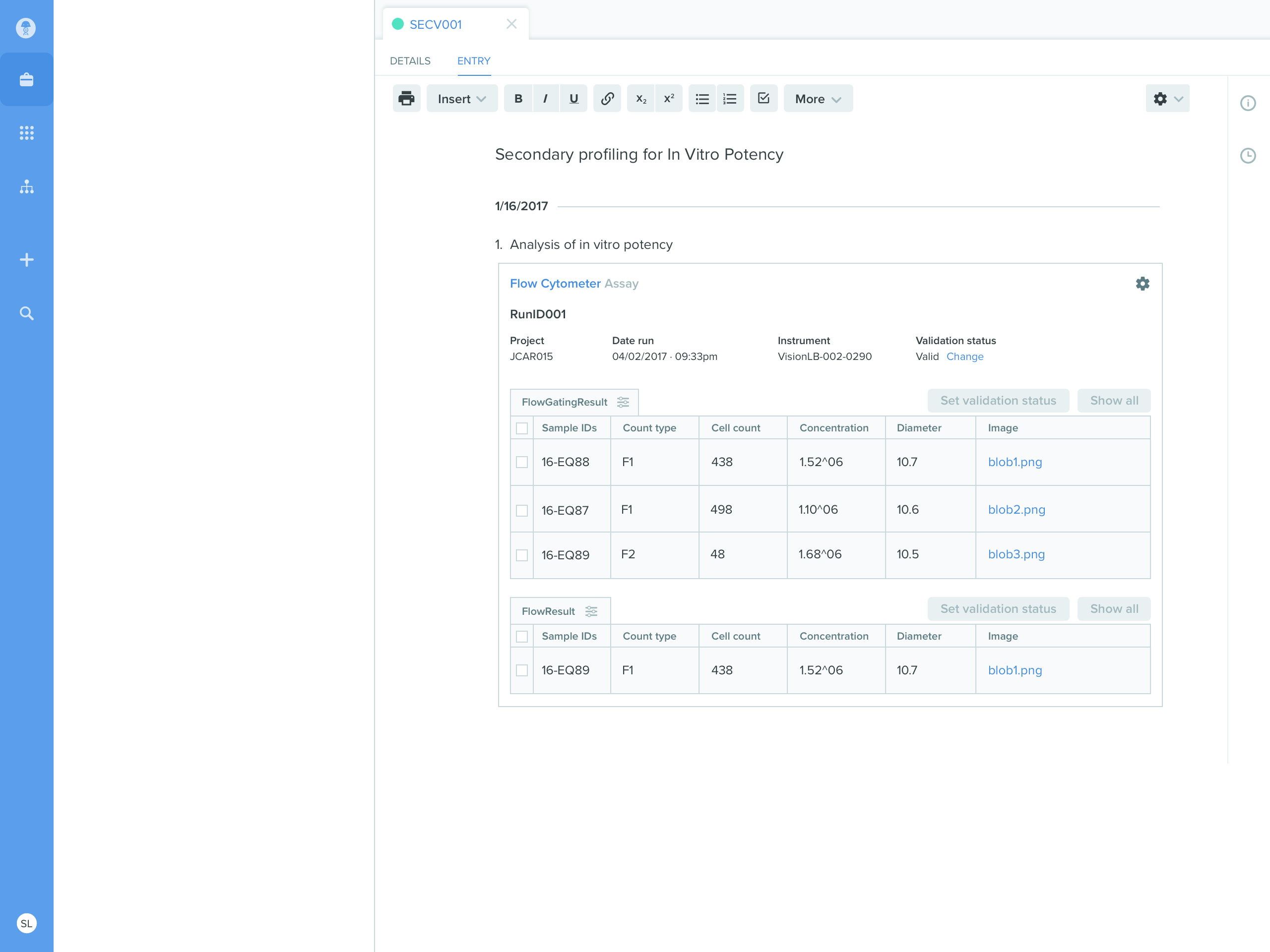This screenshot has width=1270, height=952.
Task: Check the FlowResult 16-EQ89 F1 row checkbox
Action: click(522, 670)
